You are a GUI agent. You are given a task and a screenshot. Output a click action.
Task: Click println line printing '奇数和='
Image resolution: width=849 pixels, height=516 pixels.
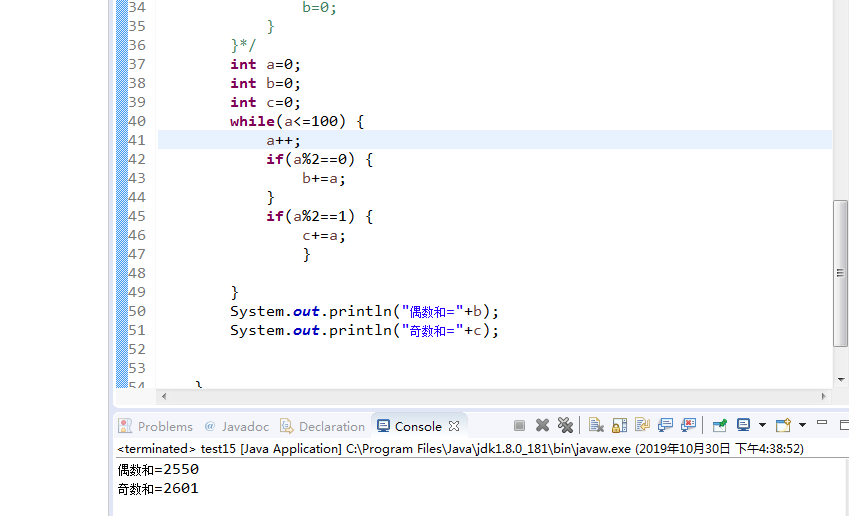(364, 331)
